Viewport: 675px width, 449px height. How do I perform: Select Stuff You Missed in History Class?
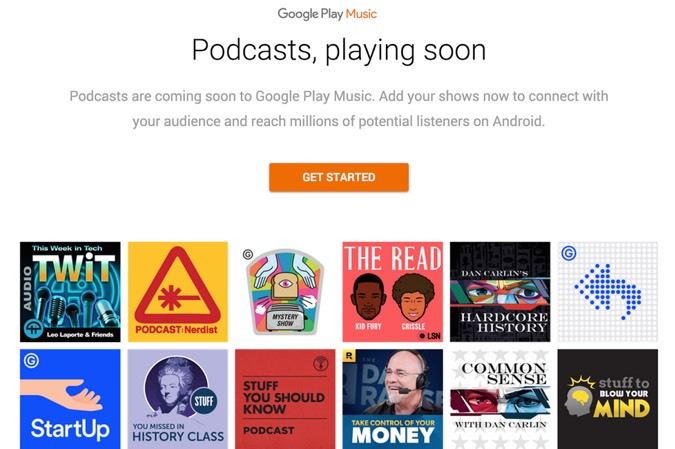[178, 399]
